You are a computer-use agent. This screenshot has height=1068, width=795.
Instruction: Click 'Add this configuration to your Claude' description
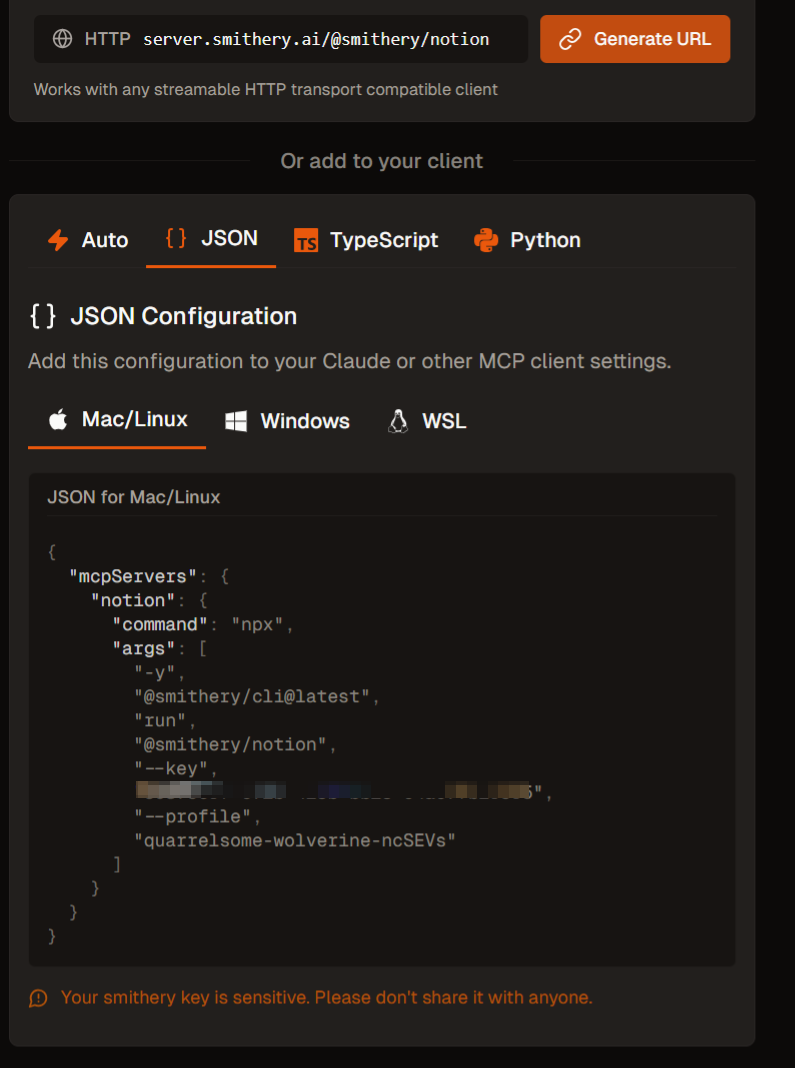[x=349, y=361]
